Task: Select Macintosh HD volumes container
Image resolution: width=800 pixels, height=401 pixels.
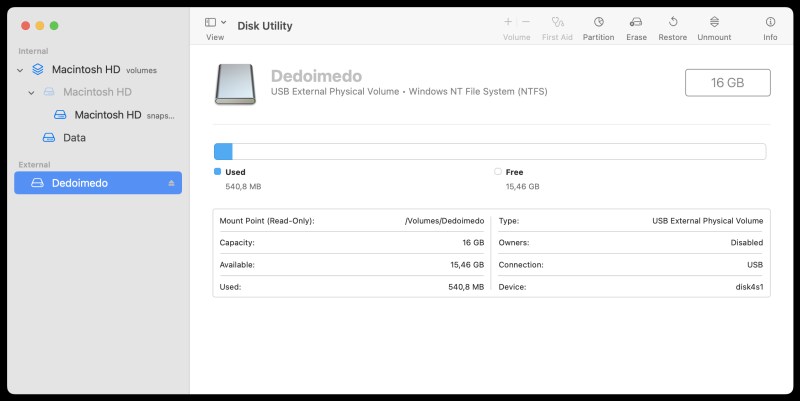Action: [x=104, y=69]
